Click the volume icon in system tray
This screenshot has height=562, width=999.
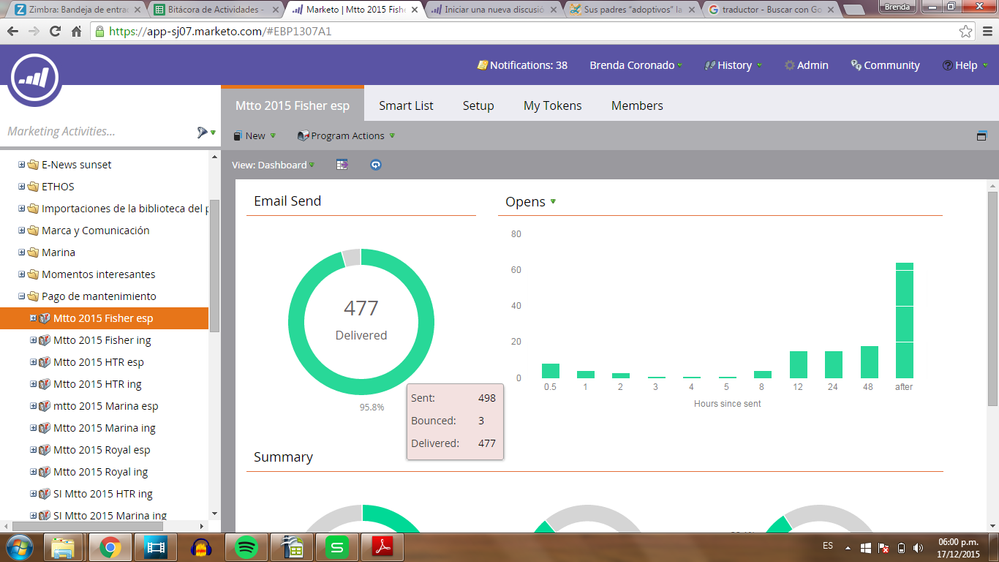click(x=918, y=548)
